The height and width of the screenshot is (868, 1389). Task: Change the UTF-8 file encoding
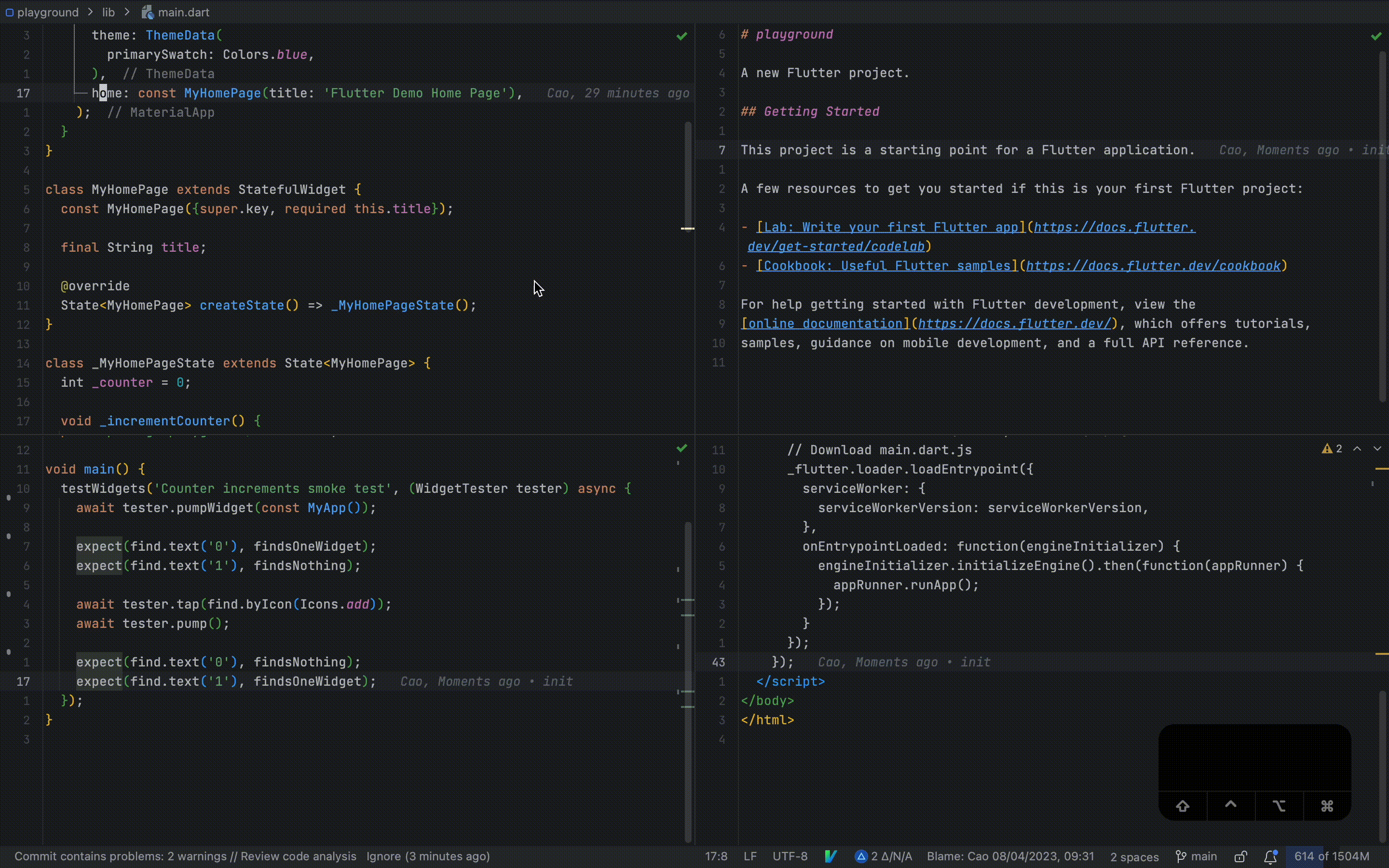click(790, 856)
